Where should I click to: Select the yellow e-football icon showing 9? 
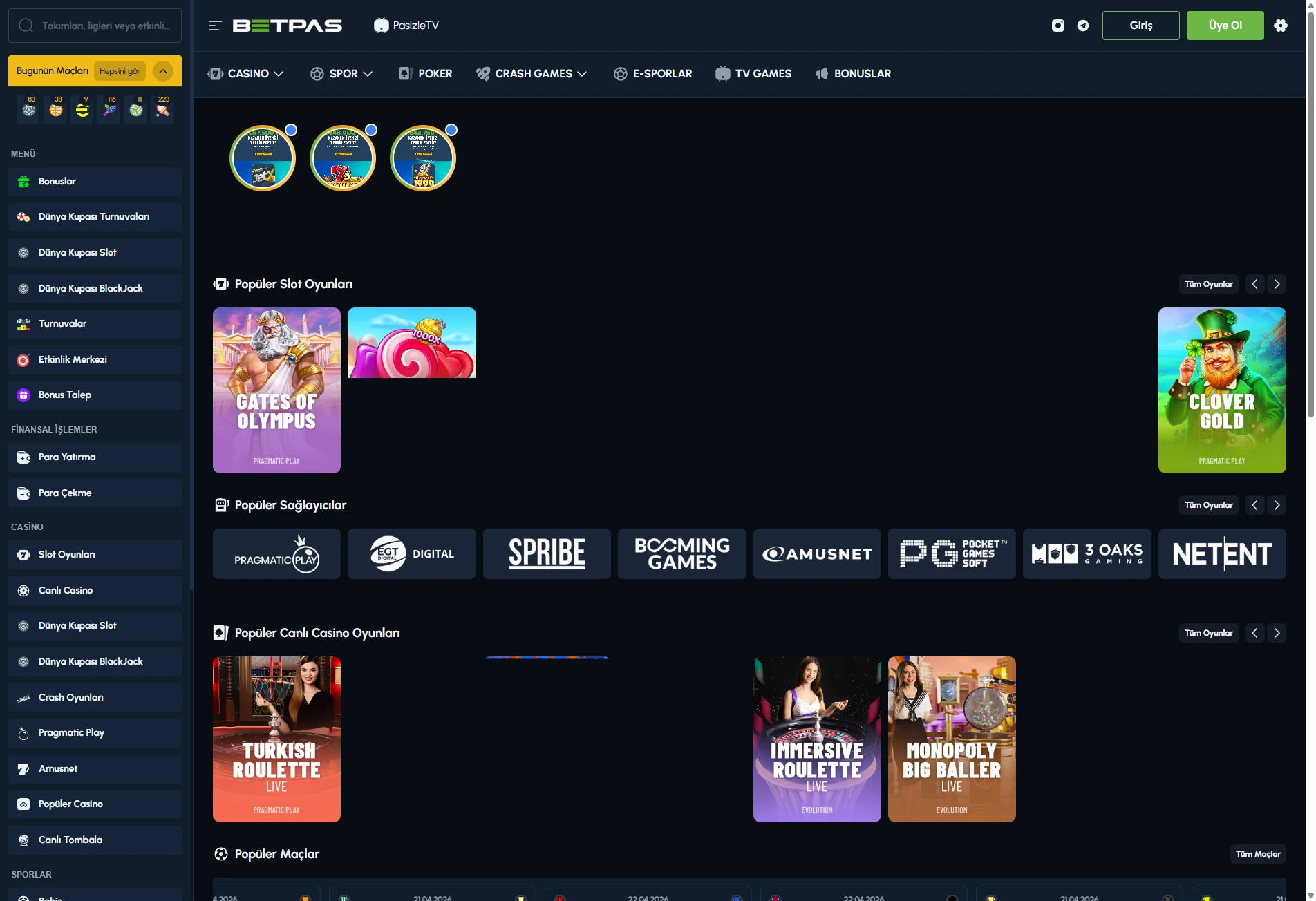pos(82,109)
